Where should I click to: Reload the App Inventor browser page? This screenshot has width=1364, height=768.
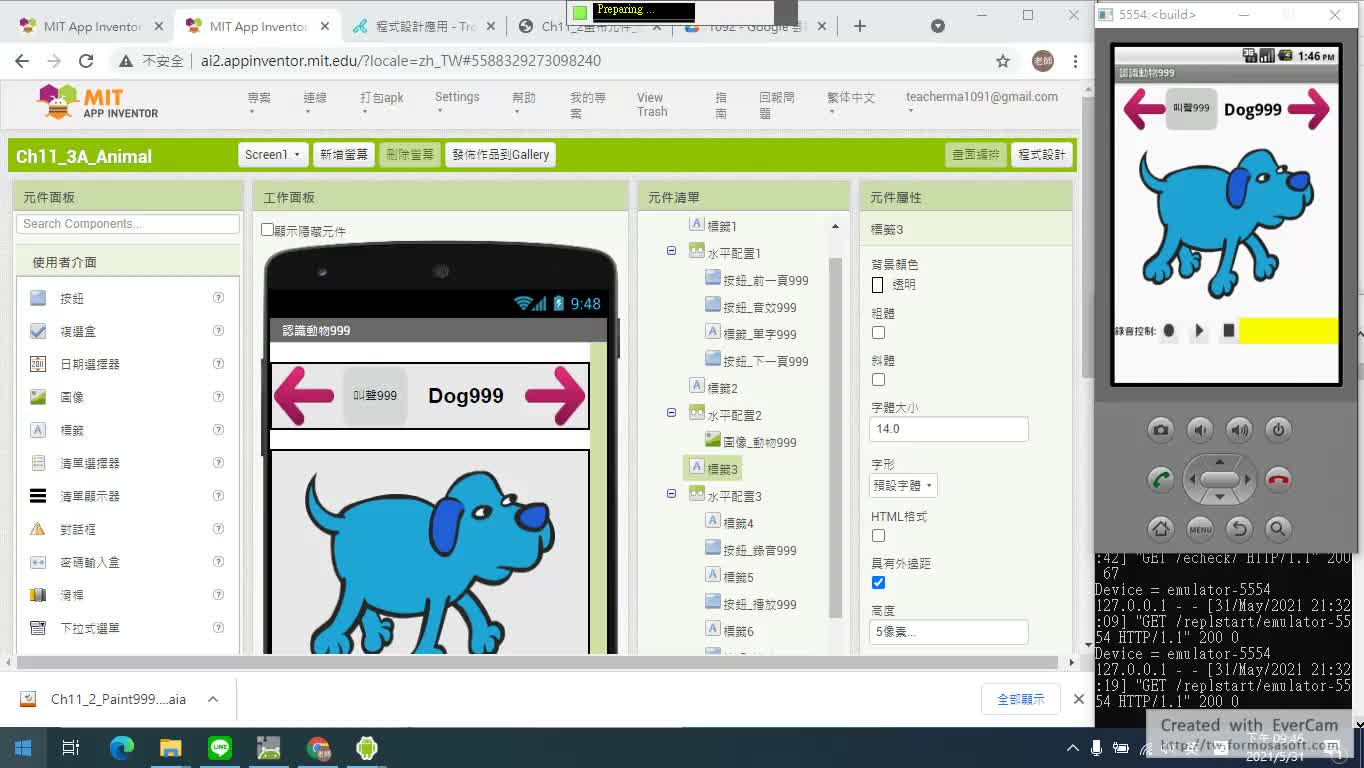[86, 61]
